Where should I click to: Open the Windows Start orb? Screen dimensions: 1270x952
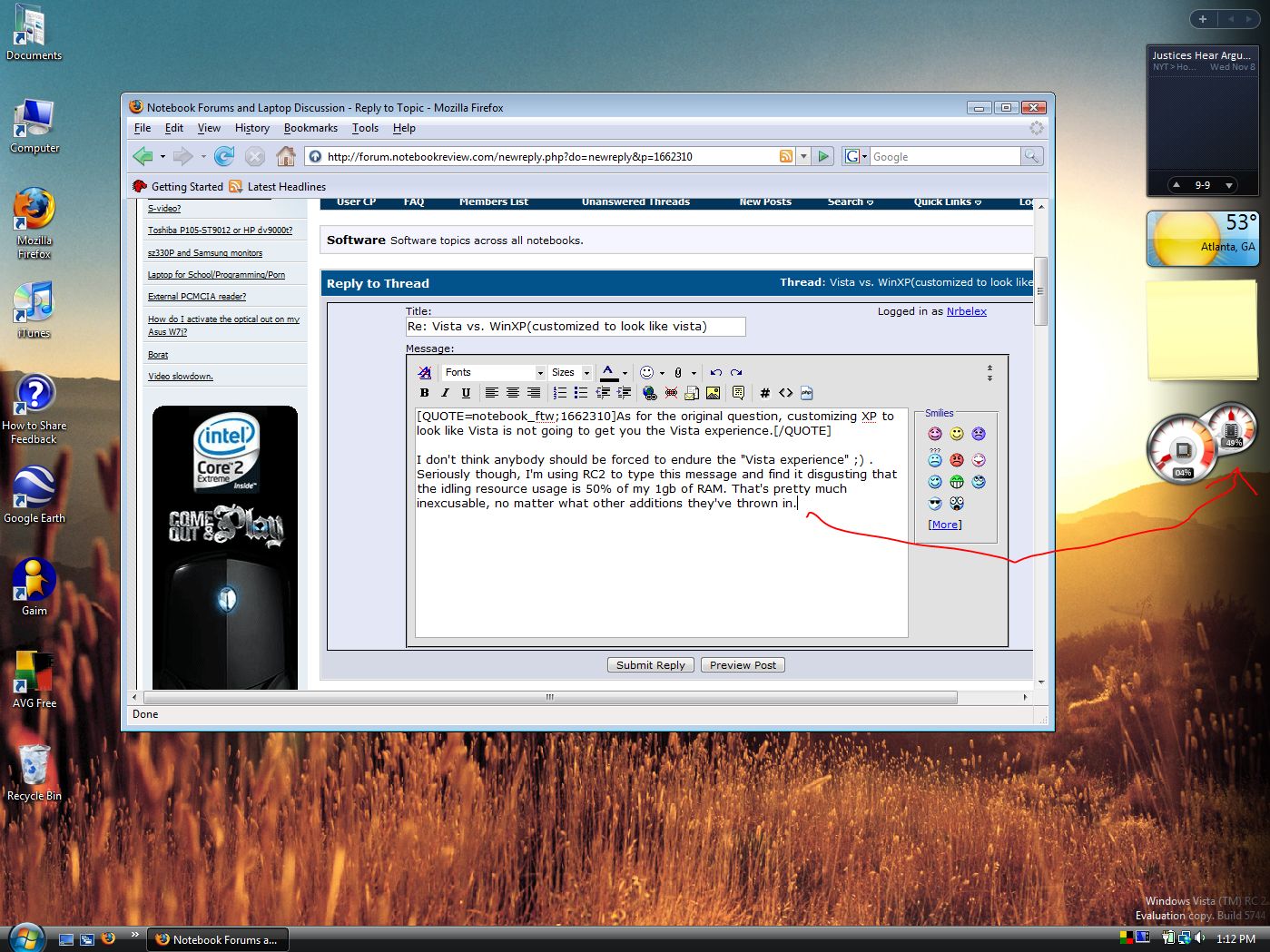click(26, 937)
